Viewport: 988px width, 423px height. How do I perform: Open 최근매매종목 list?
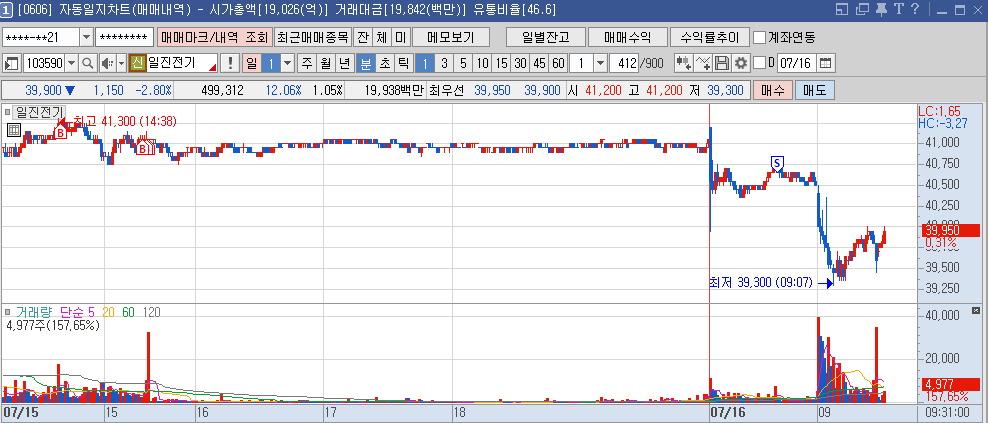coord(313,37)
